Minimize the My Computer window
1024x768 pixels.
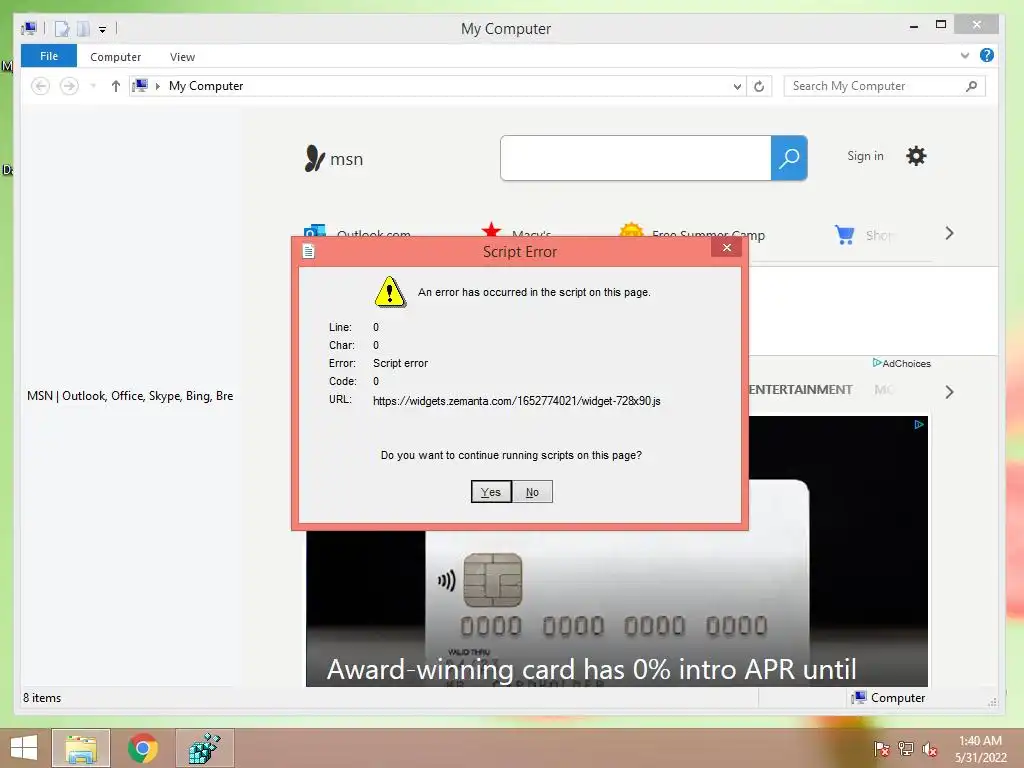pos(914,26)
